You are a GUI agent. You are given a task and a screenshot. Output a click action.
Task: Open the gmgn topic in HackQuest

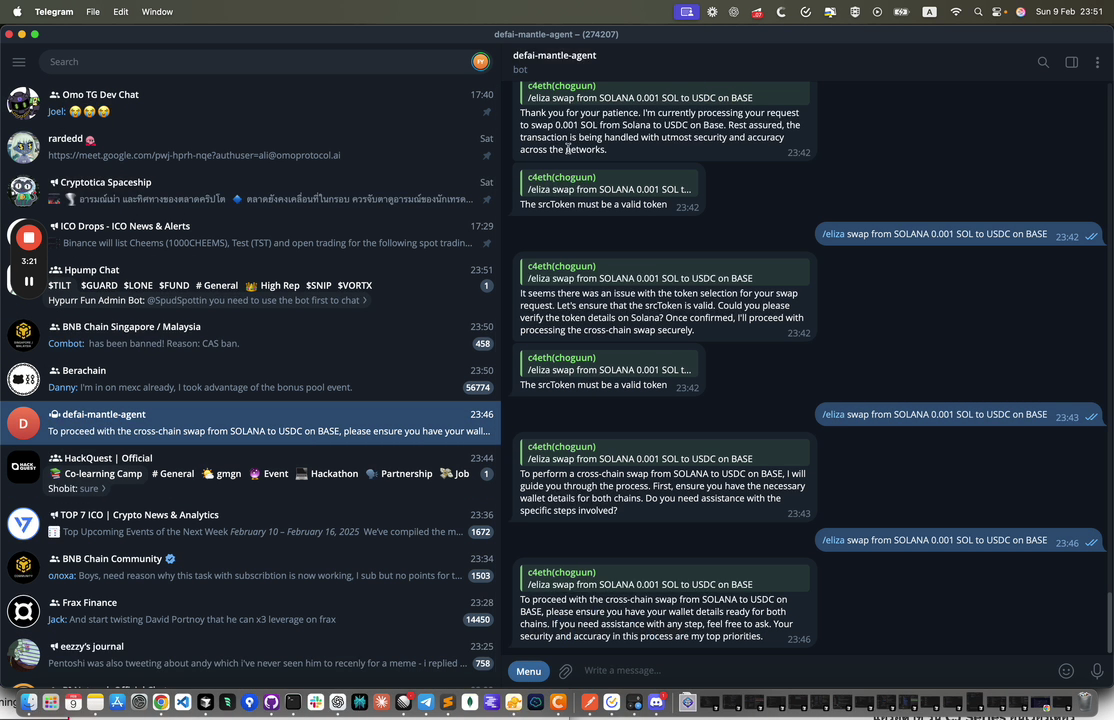(221, 473)
